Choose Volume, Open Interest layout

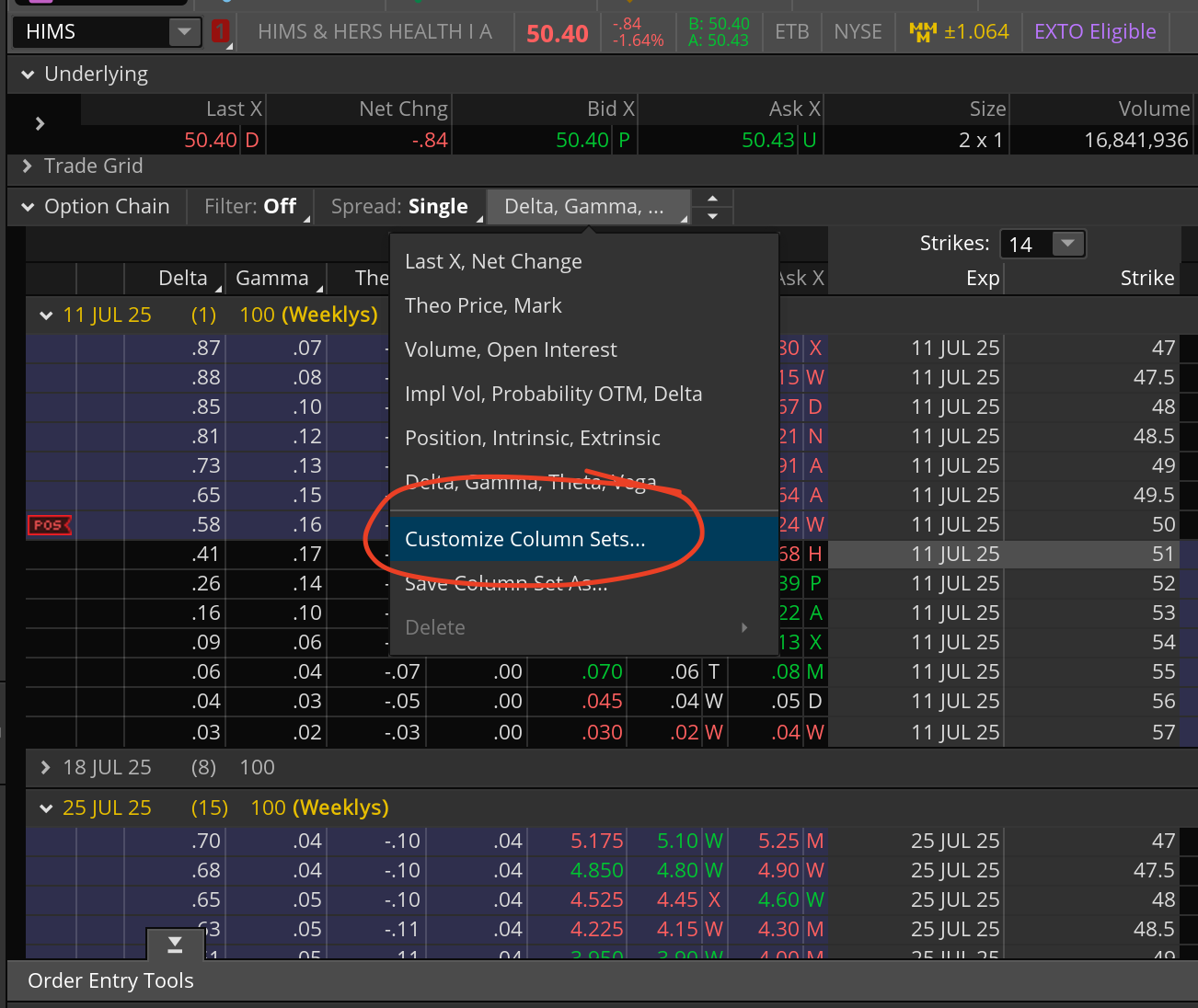pos(584,349)
